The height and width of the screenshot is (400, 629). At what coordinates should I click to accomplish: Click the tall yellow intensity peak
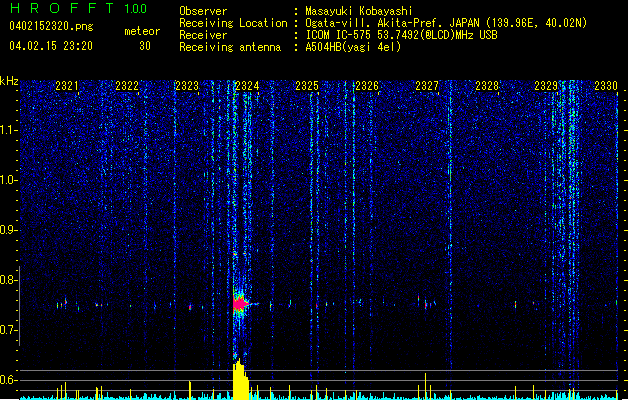pos(240,379)
